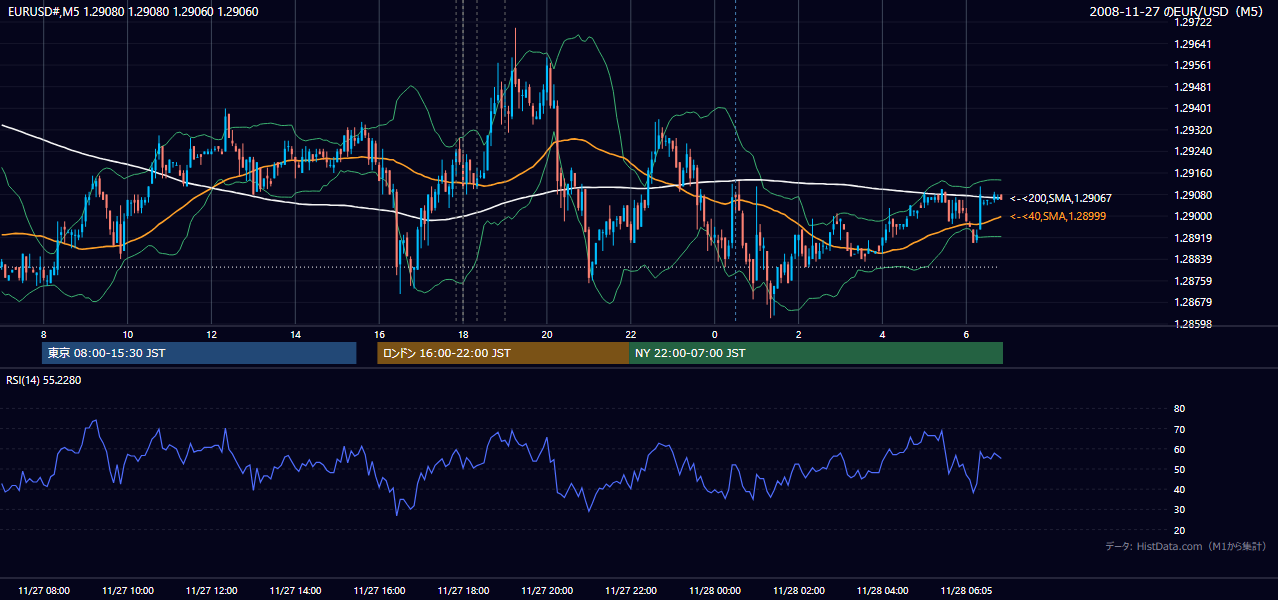
Task: Click the date label 11/27 16:00
Action: 380,591
